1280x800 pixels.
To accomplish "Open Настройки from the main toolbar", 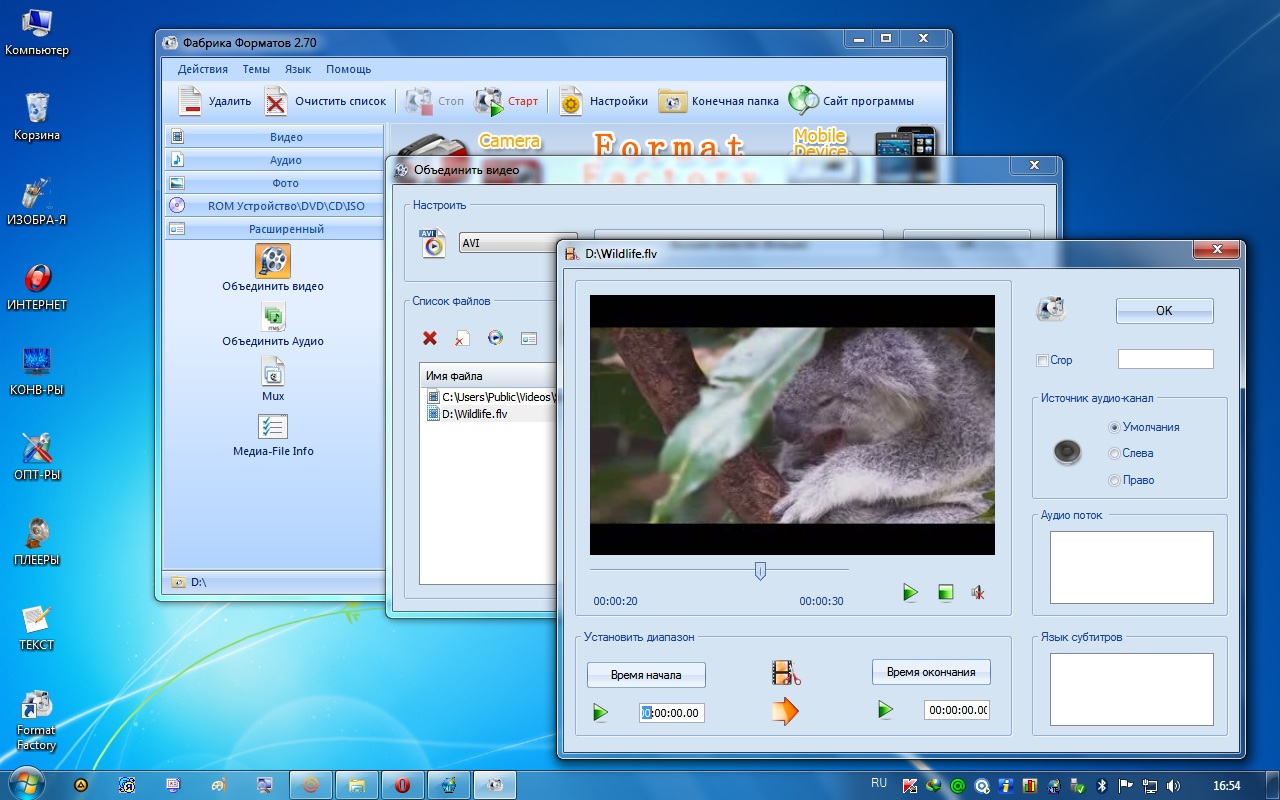I will 603,101.
